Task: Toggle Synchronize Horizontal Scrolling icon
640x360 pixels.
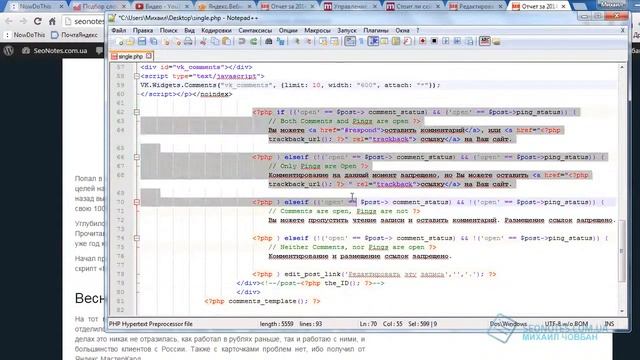Action: click(x=334, y=42)
